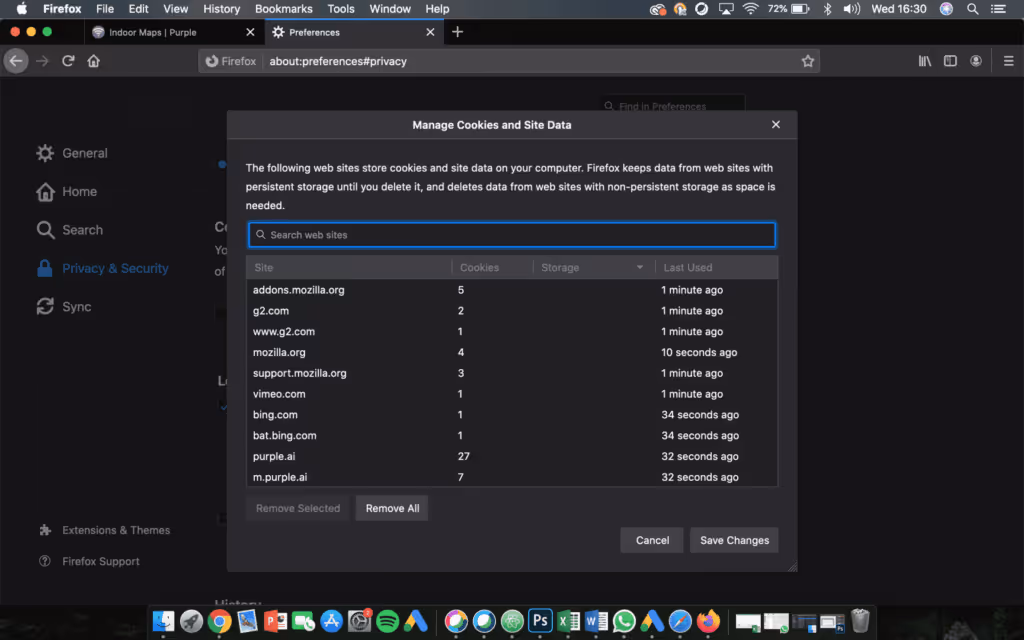The height and width of the screenshot is (640, 1024).
Task: Open the Library toolbar icon
Action: point(925,61)
